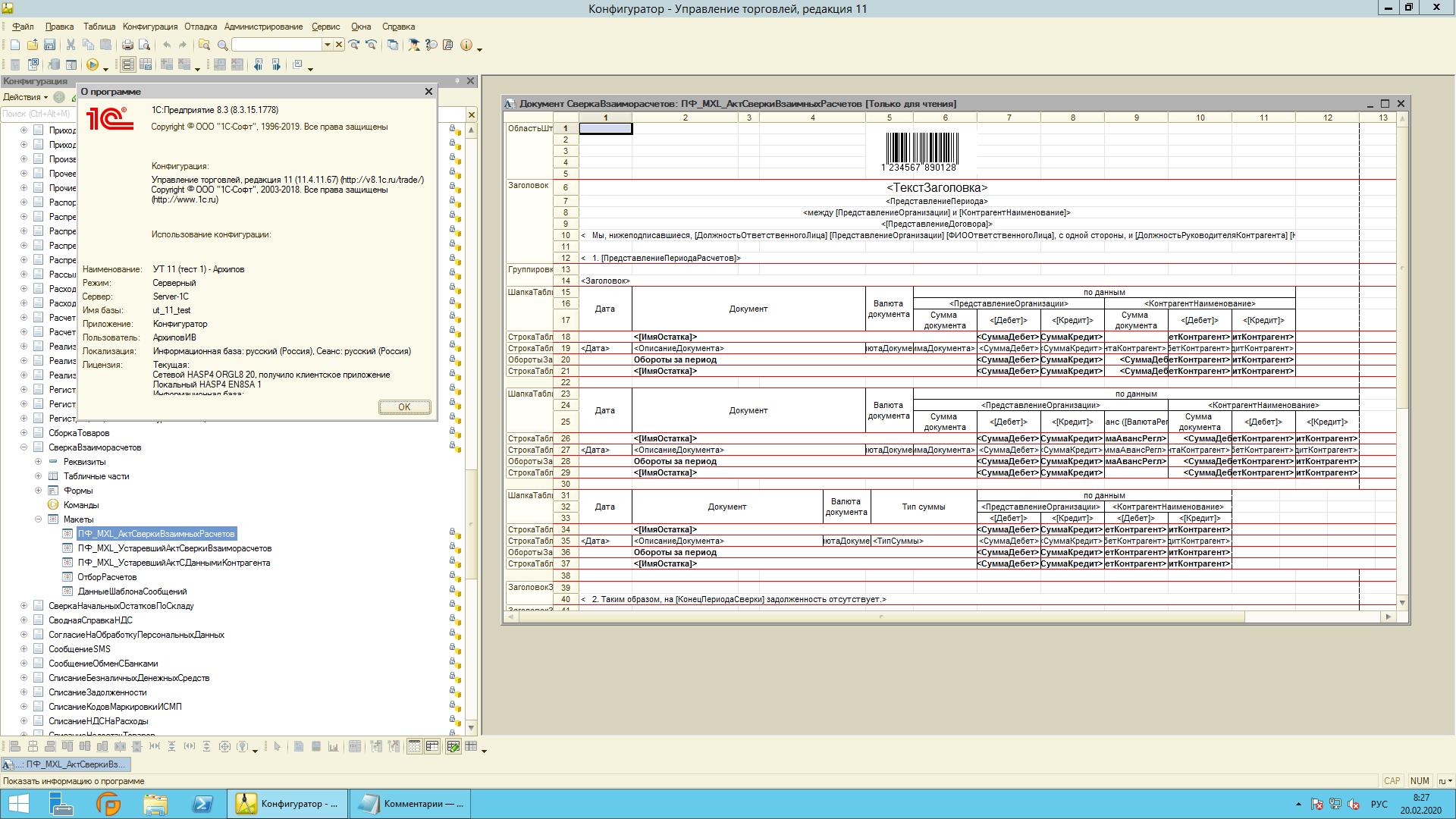Toggle the pressed table-view button in toolbar
The height and width of the screenshot is (819, 1456).
[128, 64]
